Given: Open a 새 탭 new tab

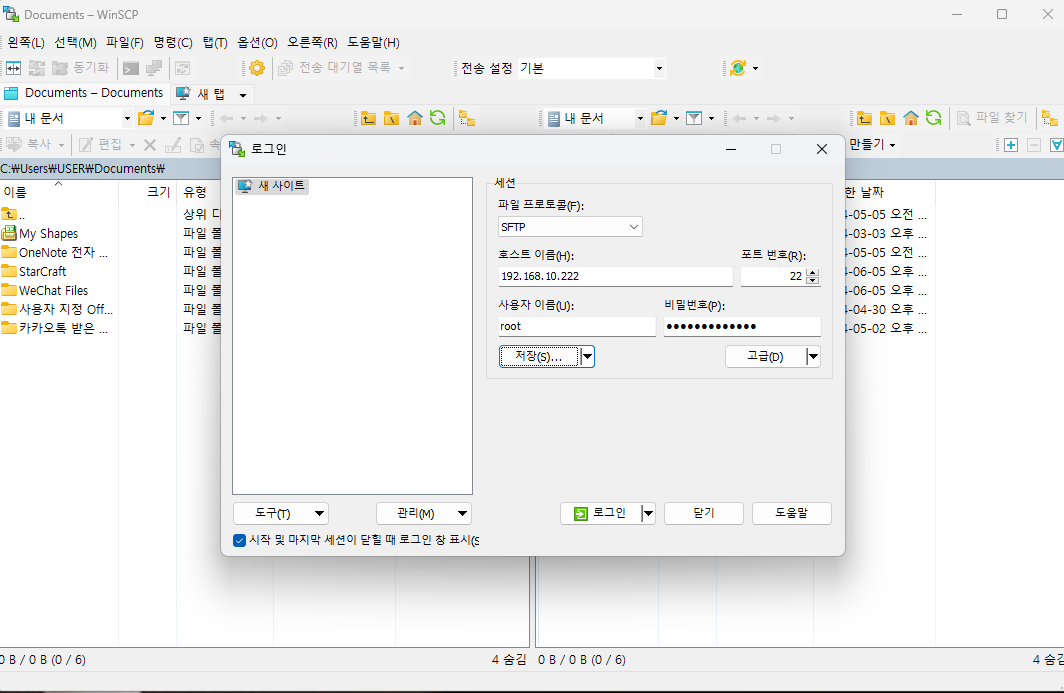Looking at the screenshot, I should (202, 94).
